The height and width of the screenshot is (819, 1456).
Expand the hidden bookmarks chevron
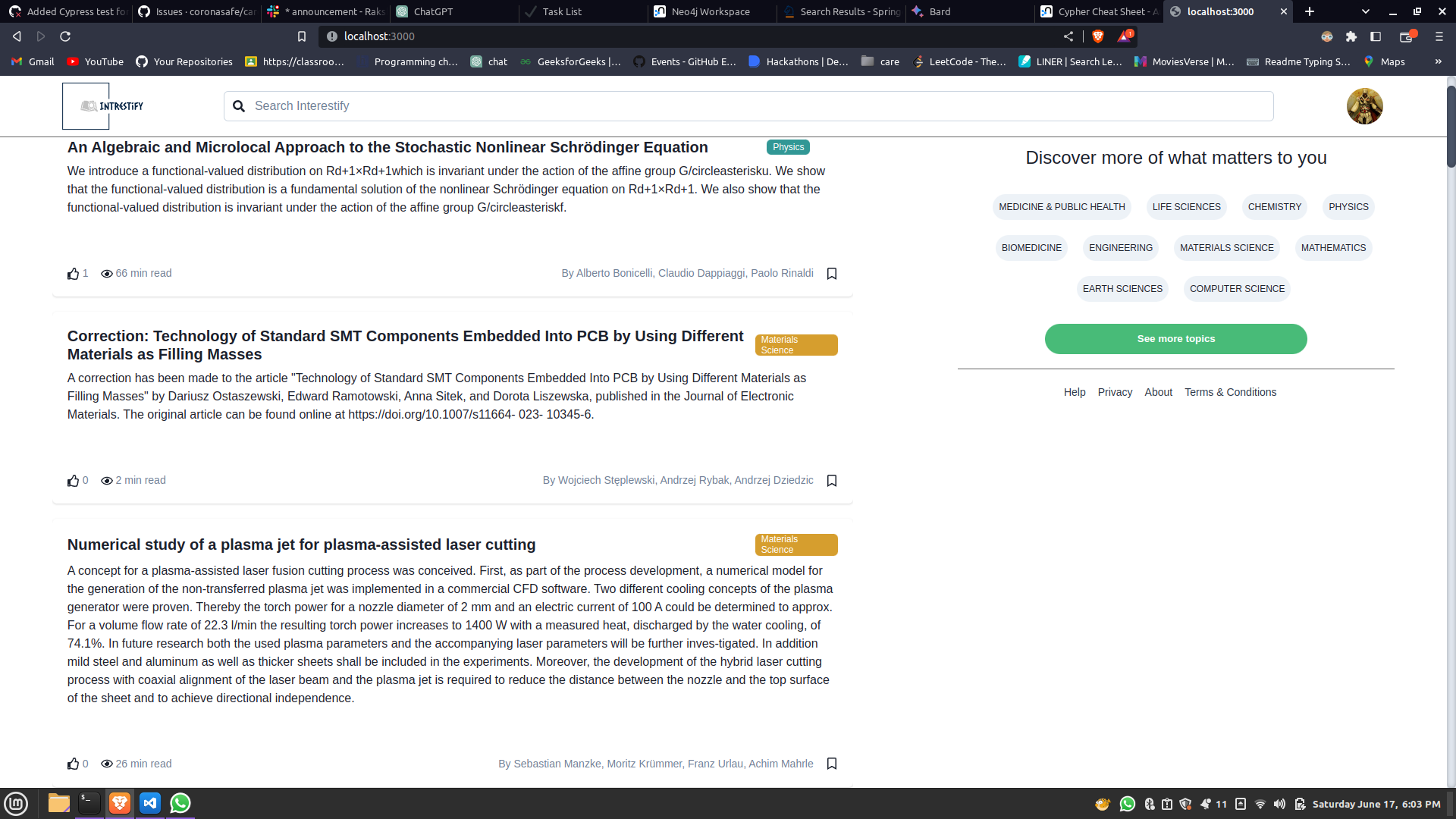1438,61
